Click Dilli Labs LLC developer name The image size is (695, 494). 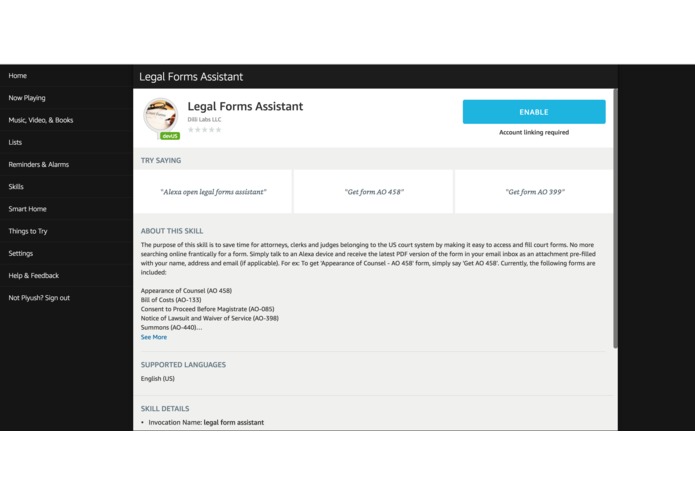204,119
